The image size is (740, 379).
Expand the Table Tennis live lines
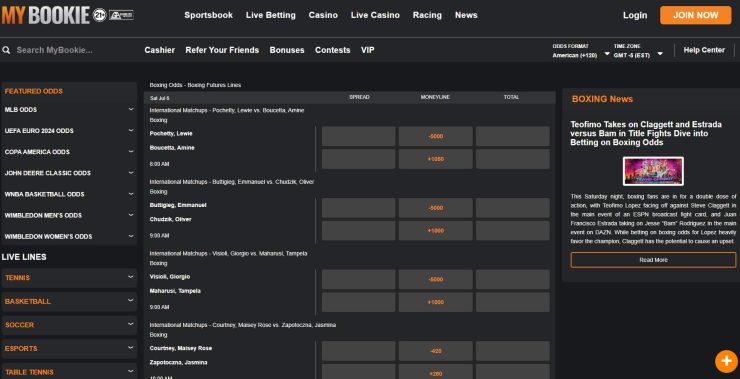(69, 371)
